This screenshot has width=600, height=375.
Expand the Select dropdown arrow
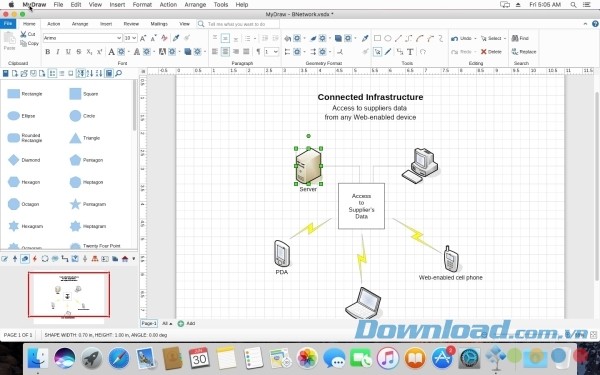click(505, 38)
